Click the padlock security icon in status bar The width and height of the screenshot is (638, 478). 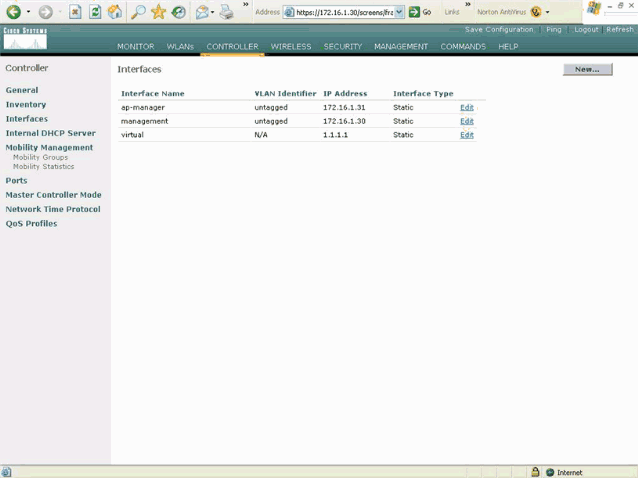535,472
